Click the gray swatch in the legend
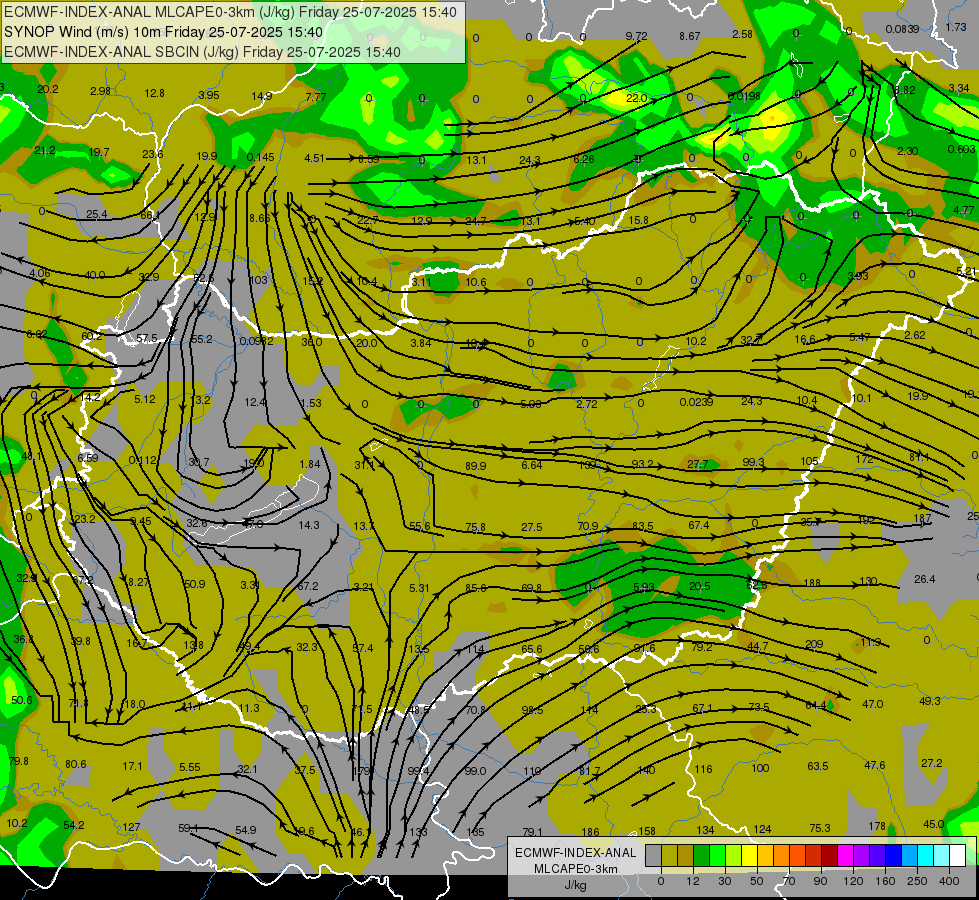 (x=653, y=855)
